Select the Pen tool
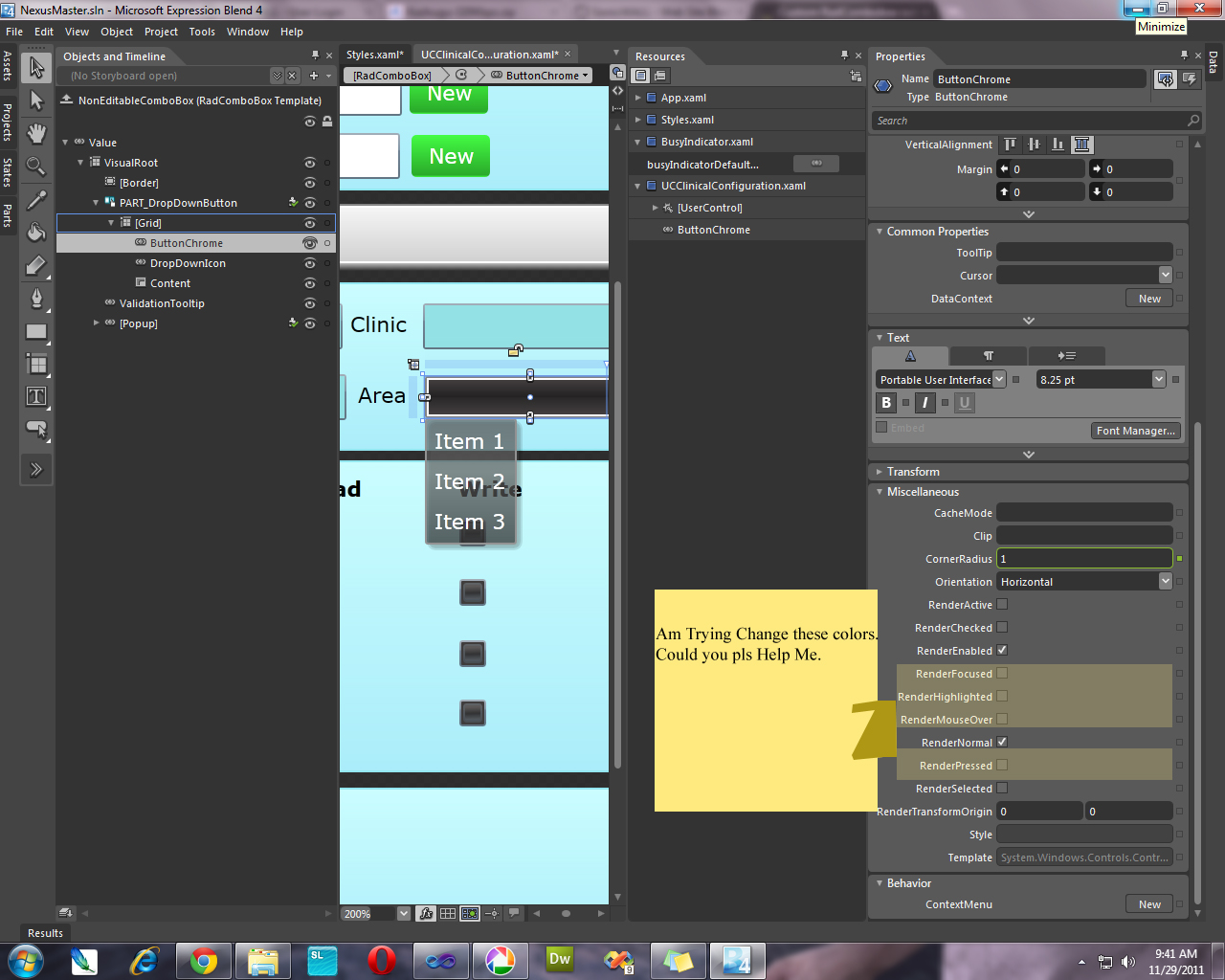 click(36, 299)
